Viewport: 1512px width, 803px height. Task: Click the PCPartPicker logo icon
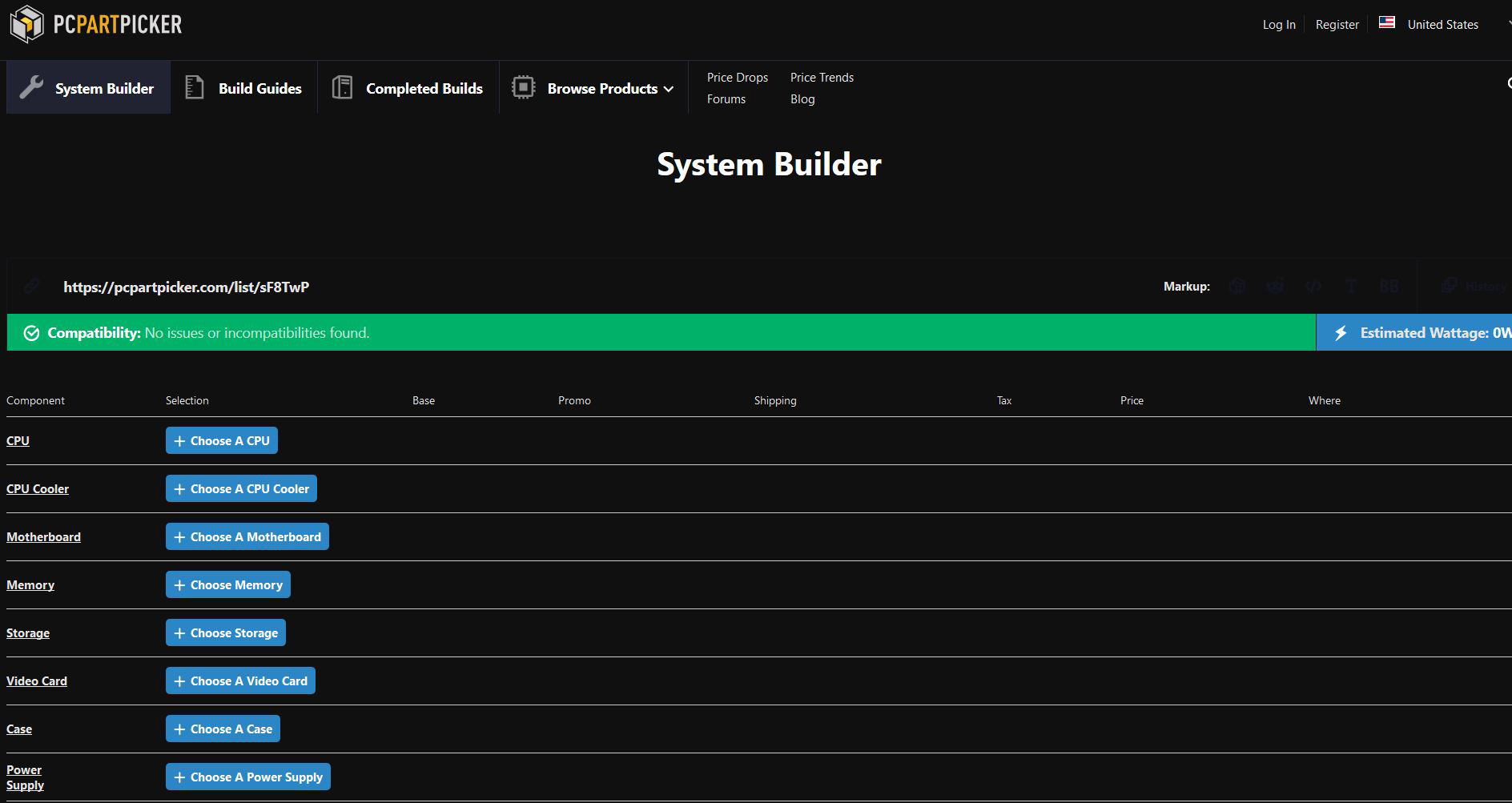tap(27, 24)
